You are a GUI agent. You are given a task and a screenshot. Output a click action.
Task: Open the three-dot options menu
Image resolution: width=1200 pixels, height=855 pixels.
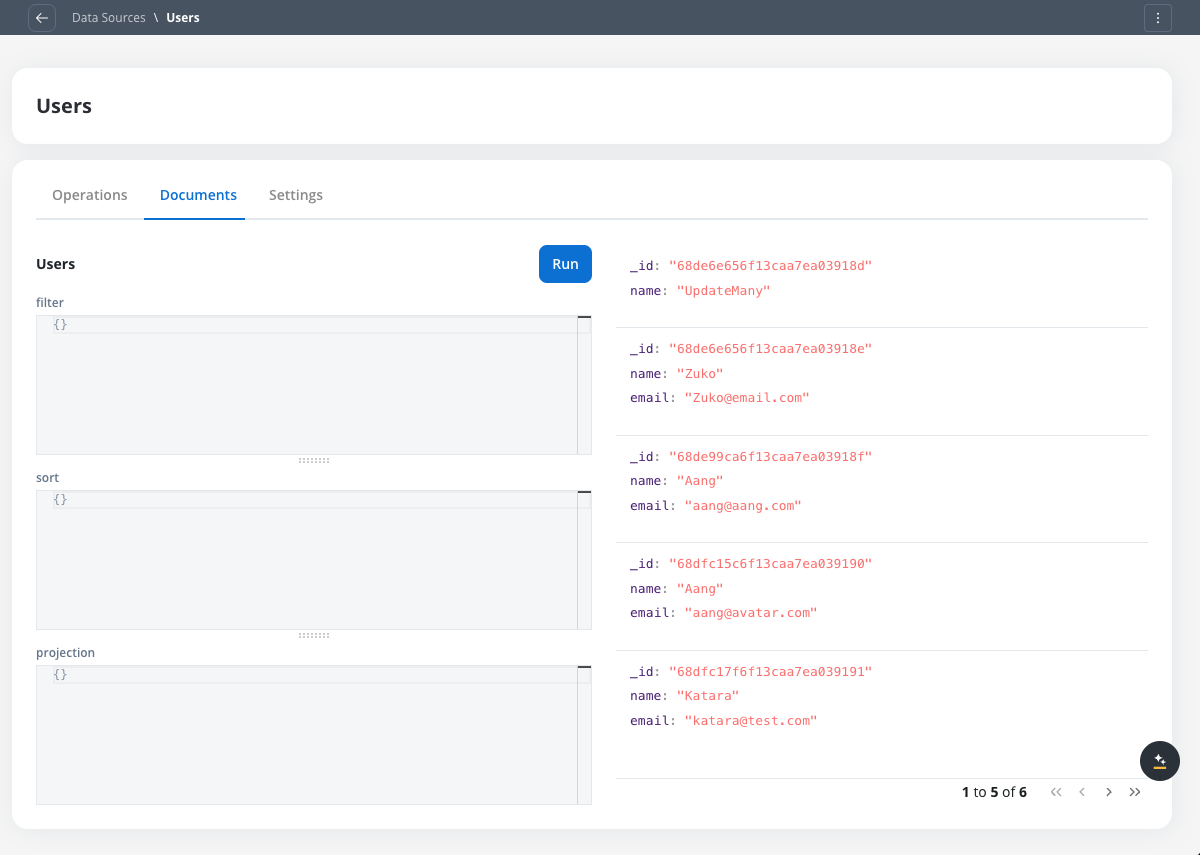[x=1157, y=18]
